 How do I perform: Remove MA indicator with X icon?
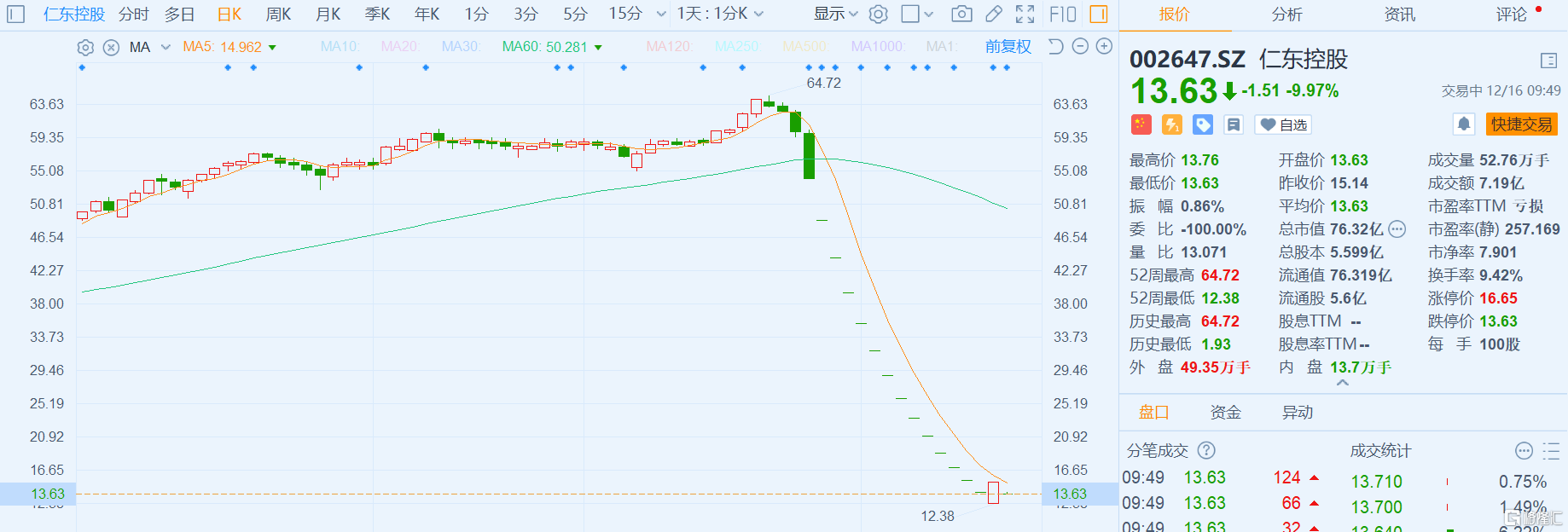click(111, 48)
